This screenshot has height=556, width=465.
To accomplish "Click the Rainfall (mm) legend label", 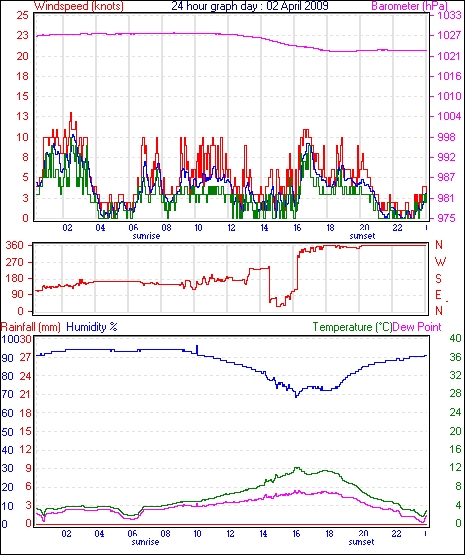I will [x=31, y=327].
